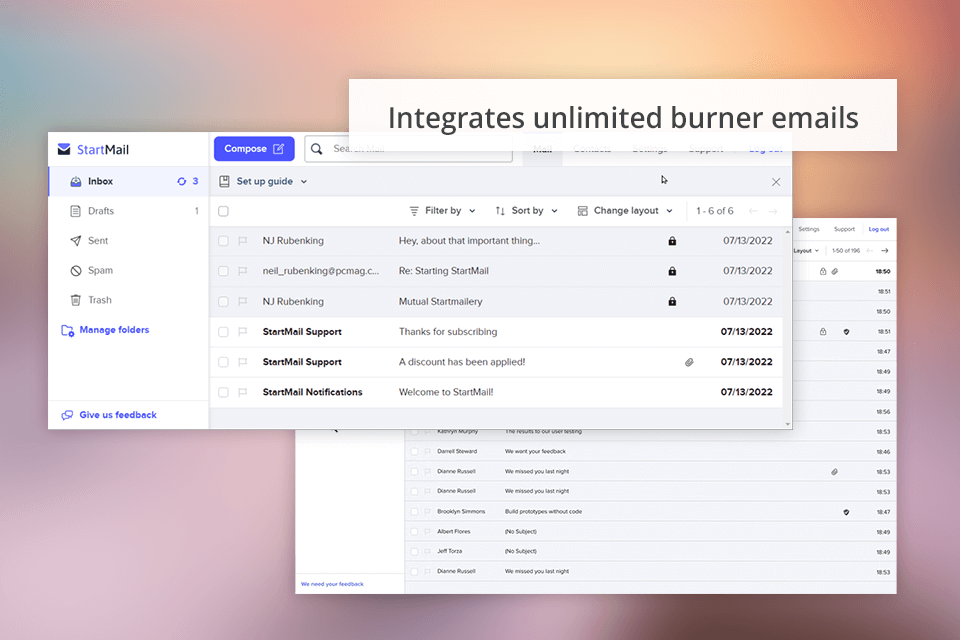Click 'We need your feedback' in back window

pos(332,584)
